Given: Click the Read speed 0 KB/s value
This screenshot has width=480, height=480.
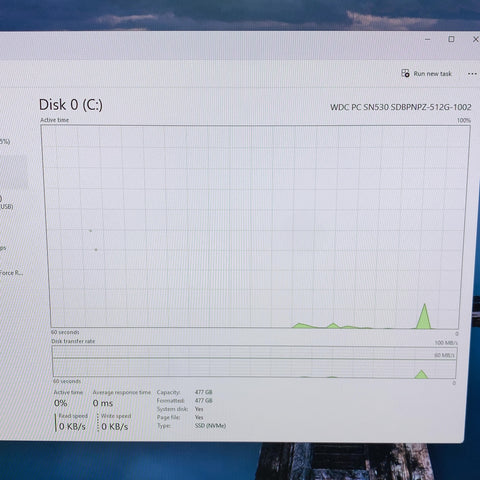Looking at the screenshot, I should pos(72,427).
